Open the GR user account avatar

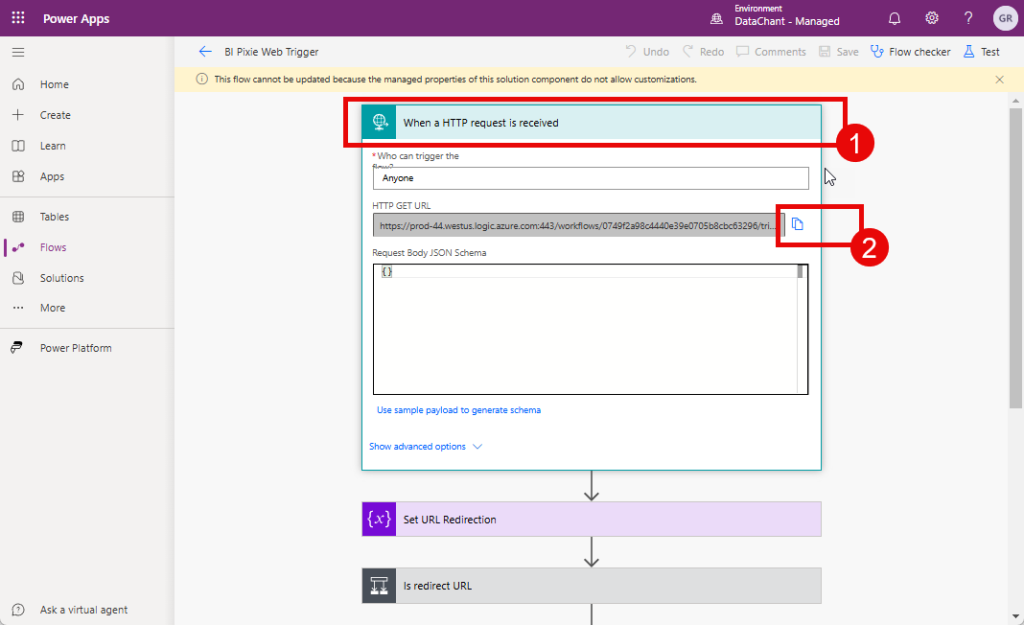(1003, 18)
